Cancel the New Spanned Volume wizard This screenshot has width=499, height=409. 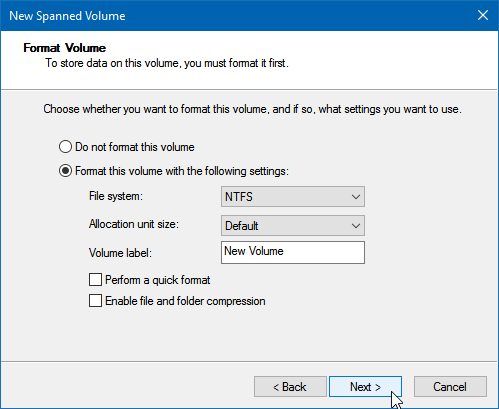click(x=450, y=387)
